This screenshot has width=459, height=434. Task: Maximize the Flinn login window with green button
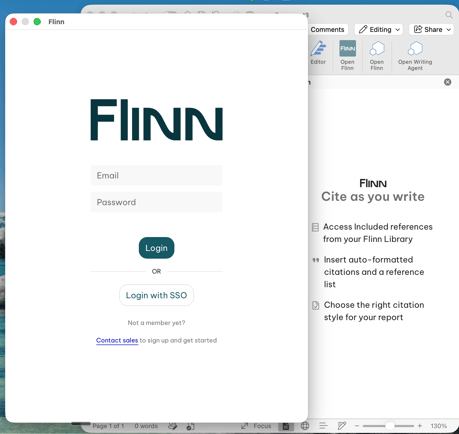tap(37, 22)
